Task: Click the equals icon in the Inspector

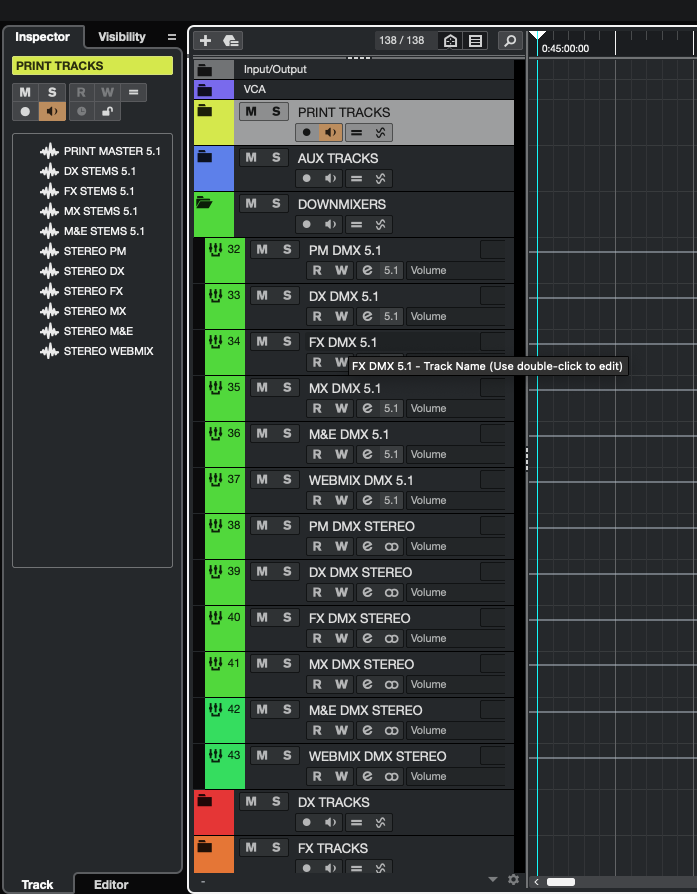Action: 133,92
